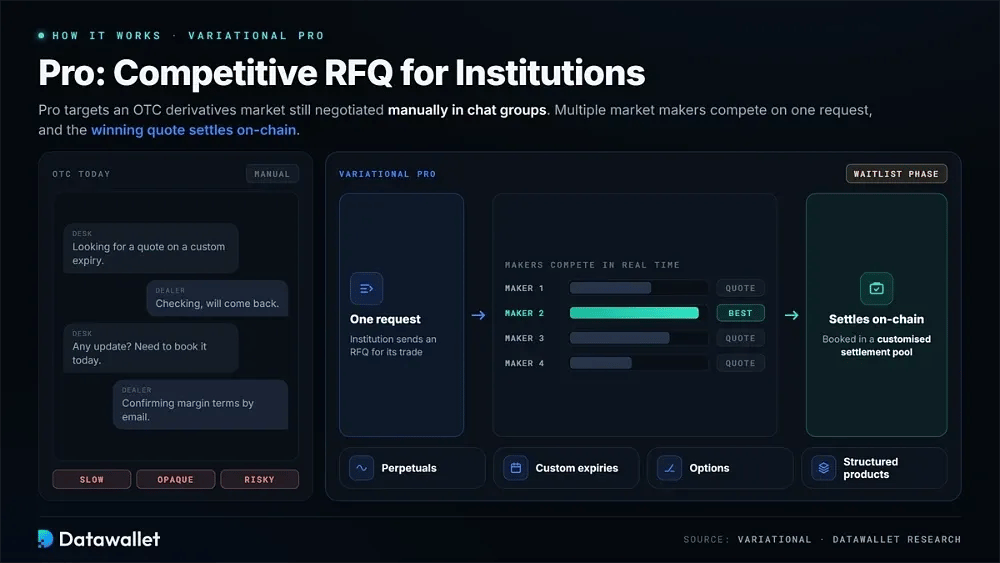
Task: Click the QUOTE badge for Maker 1
Action: pos(740,288)
